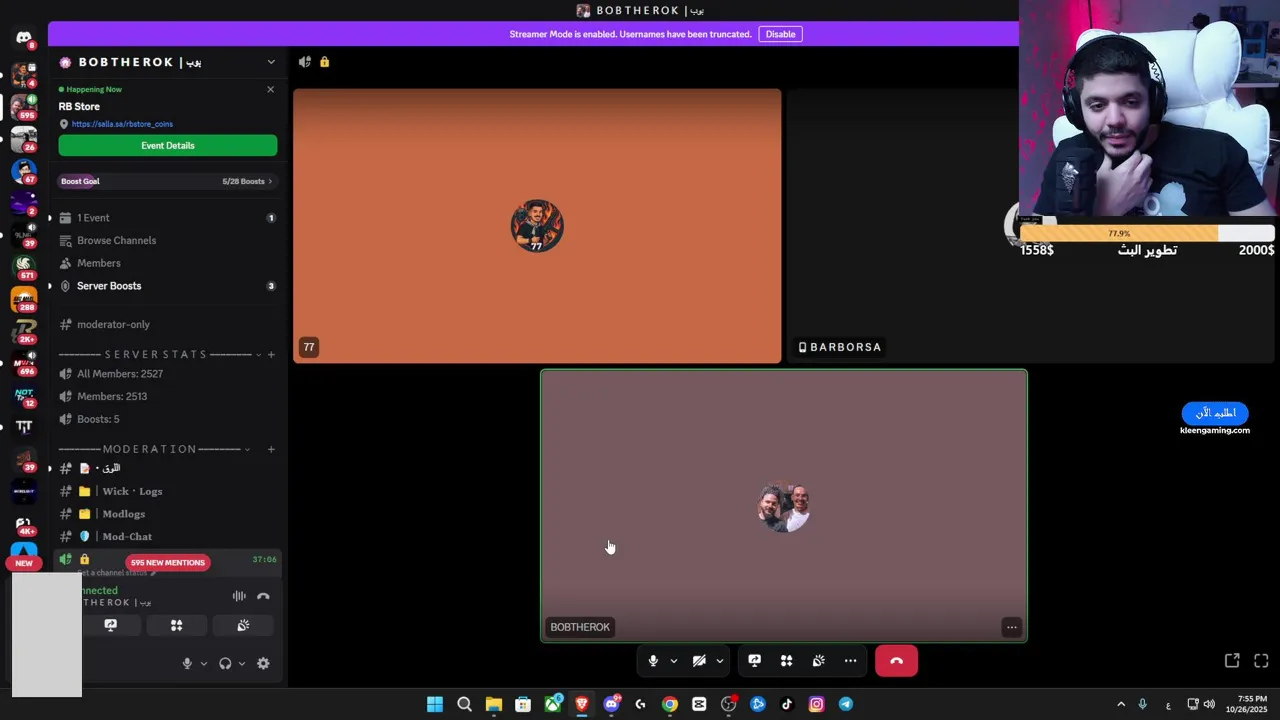Viewport: 1280px width, 720px height.
Task: Open more call options in the control bar
Action: coord(851,661)
